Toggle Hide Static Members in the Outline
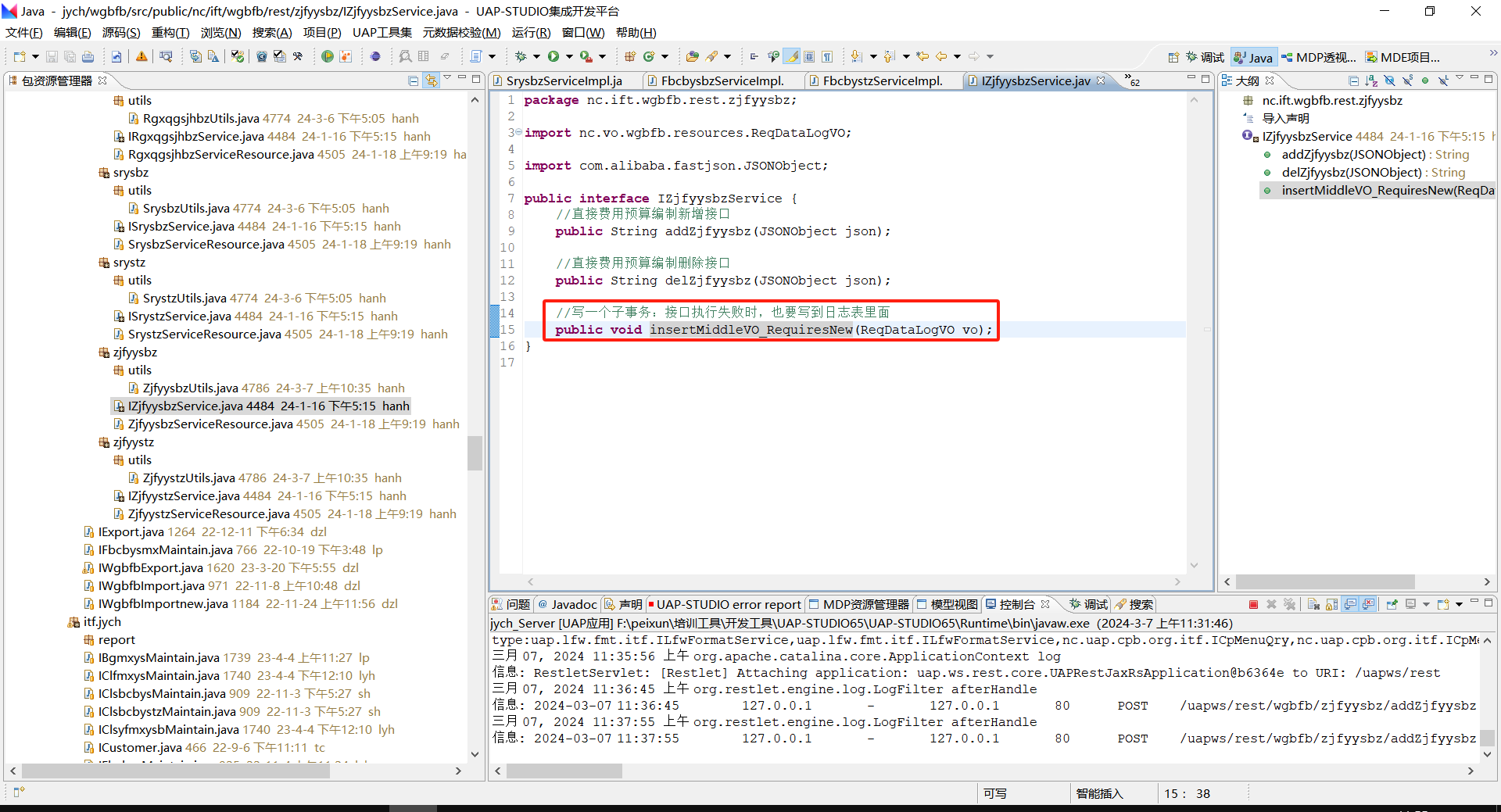 tap(1407, 80)
